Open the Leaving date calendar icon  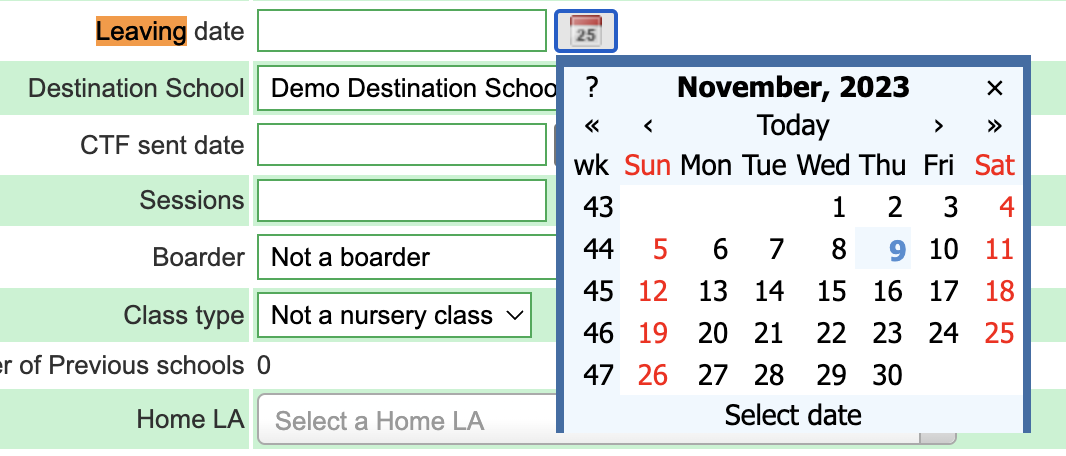click(x=585, y=31)
